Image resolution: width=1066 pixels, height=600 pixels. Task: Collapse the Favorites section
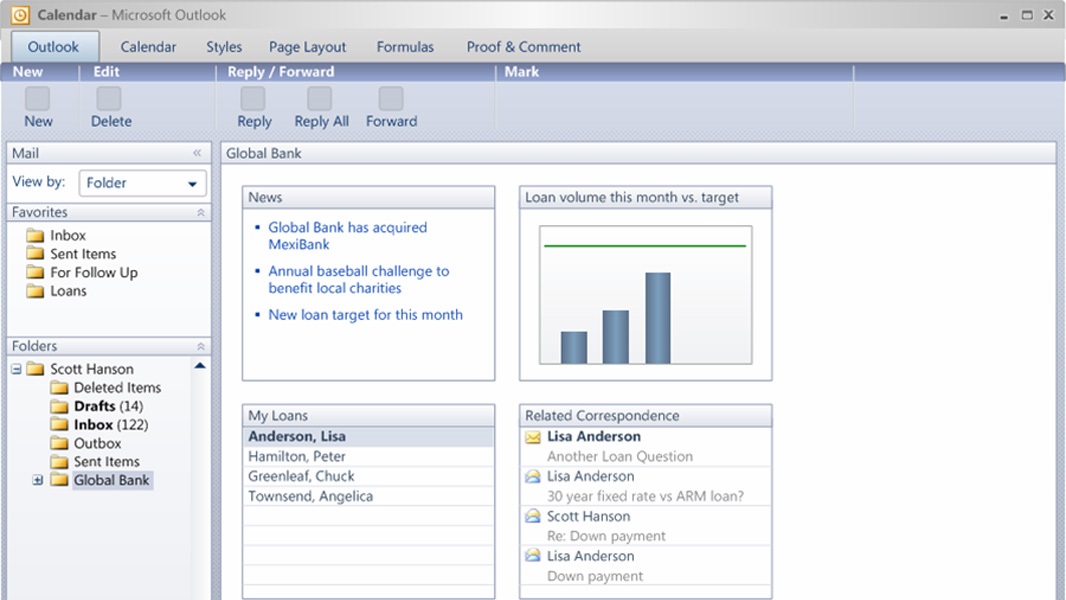tap(200, 213)
